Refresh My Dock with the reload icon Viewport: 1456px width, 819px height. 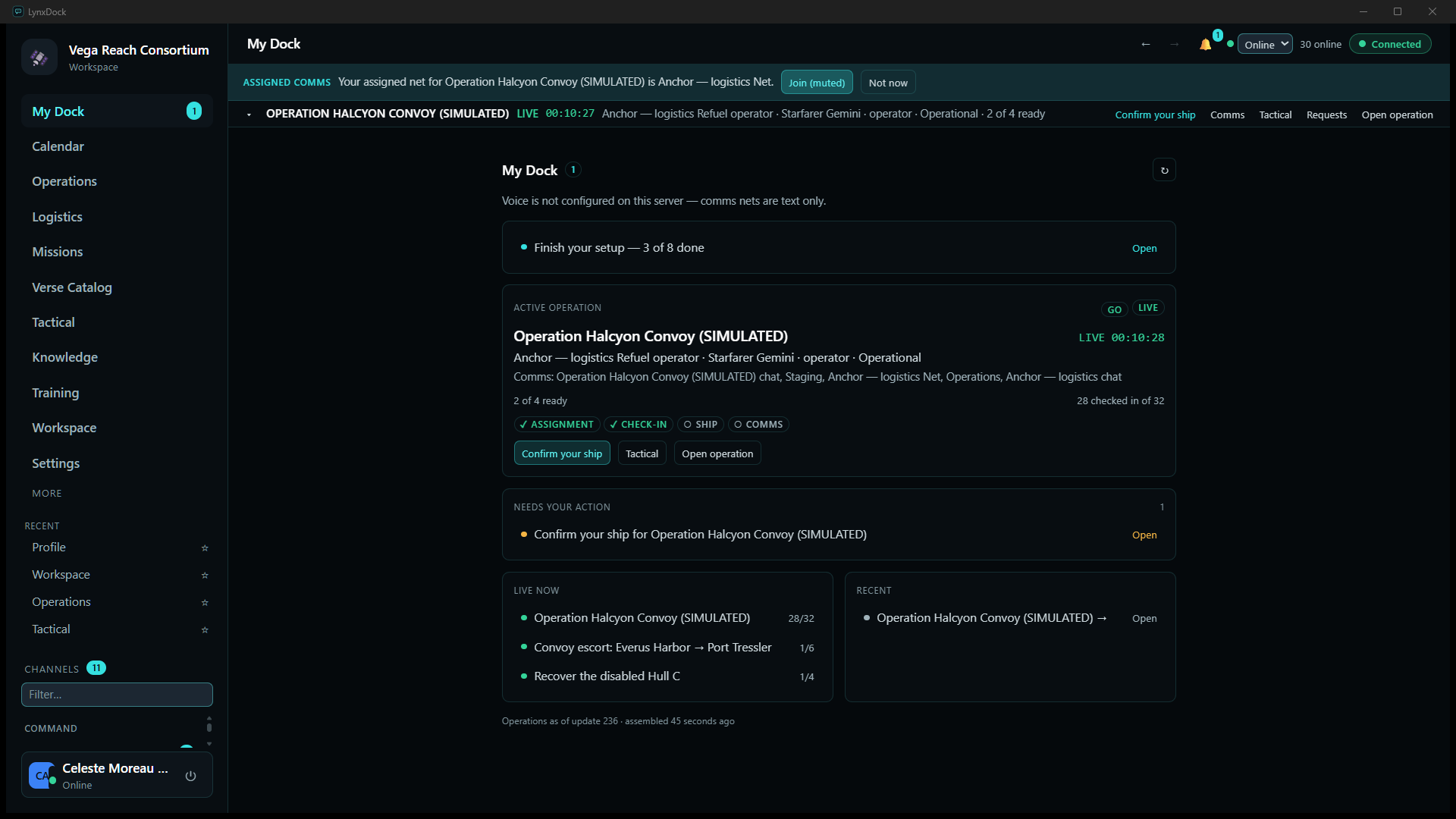[x=1164, y=171]
